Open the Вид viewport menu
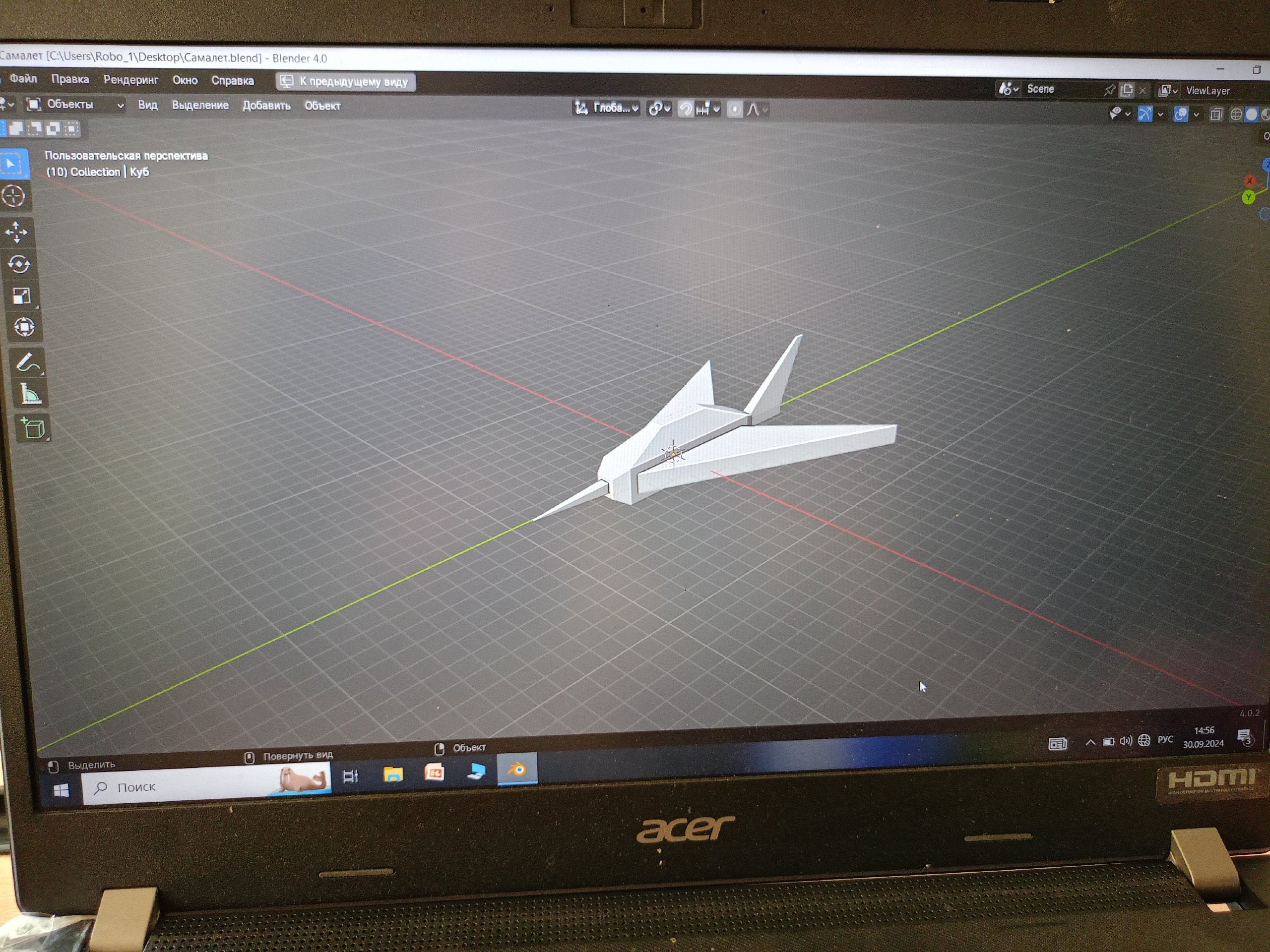Image resolution: width=1270 pixels, height=952 pixels. tap(147, 105)
